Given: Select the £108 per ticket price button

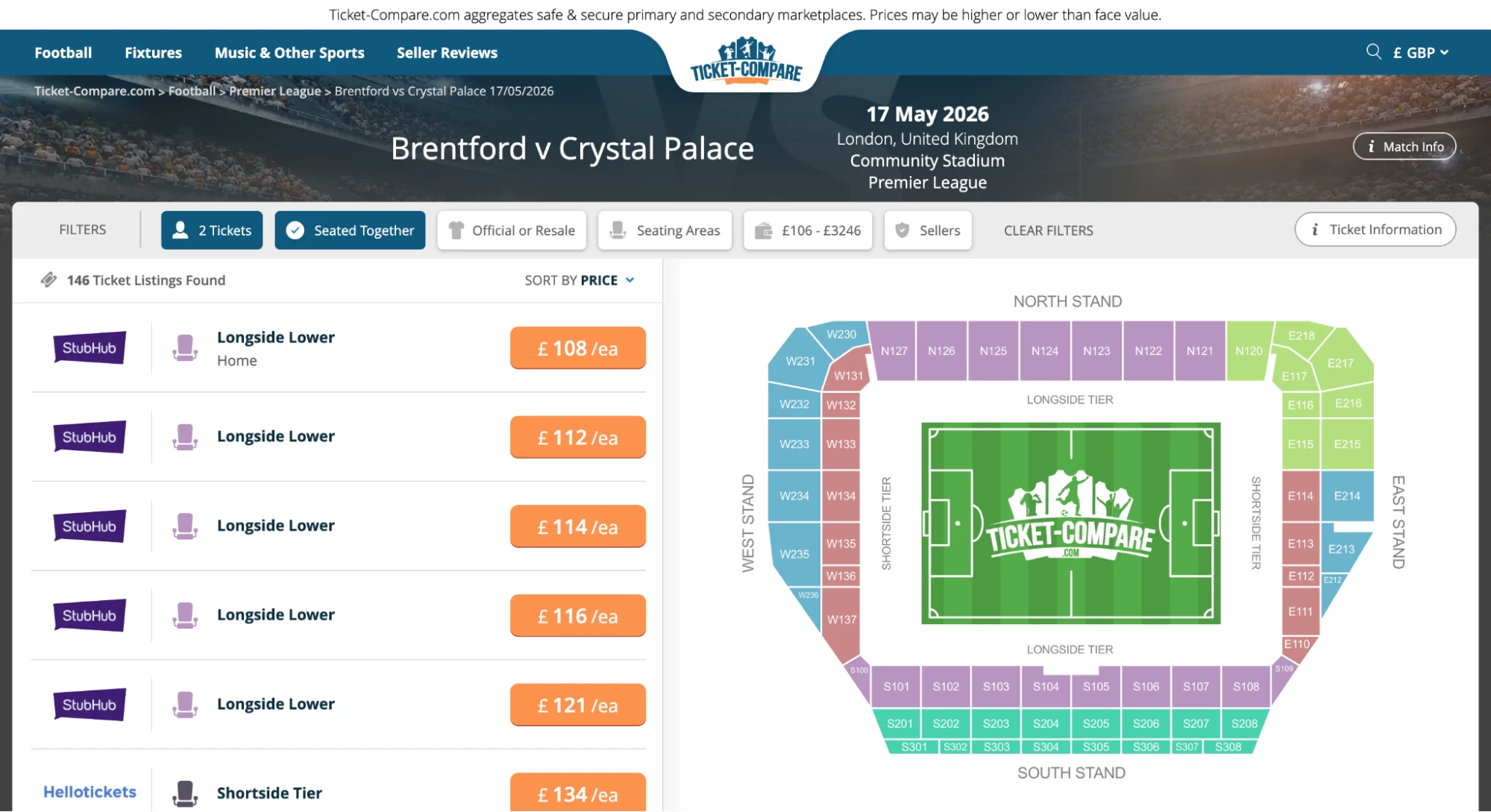Looking at the screenshot, I should (x=577, y=347).
